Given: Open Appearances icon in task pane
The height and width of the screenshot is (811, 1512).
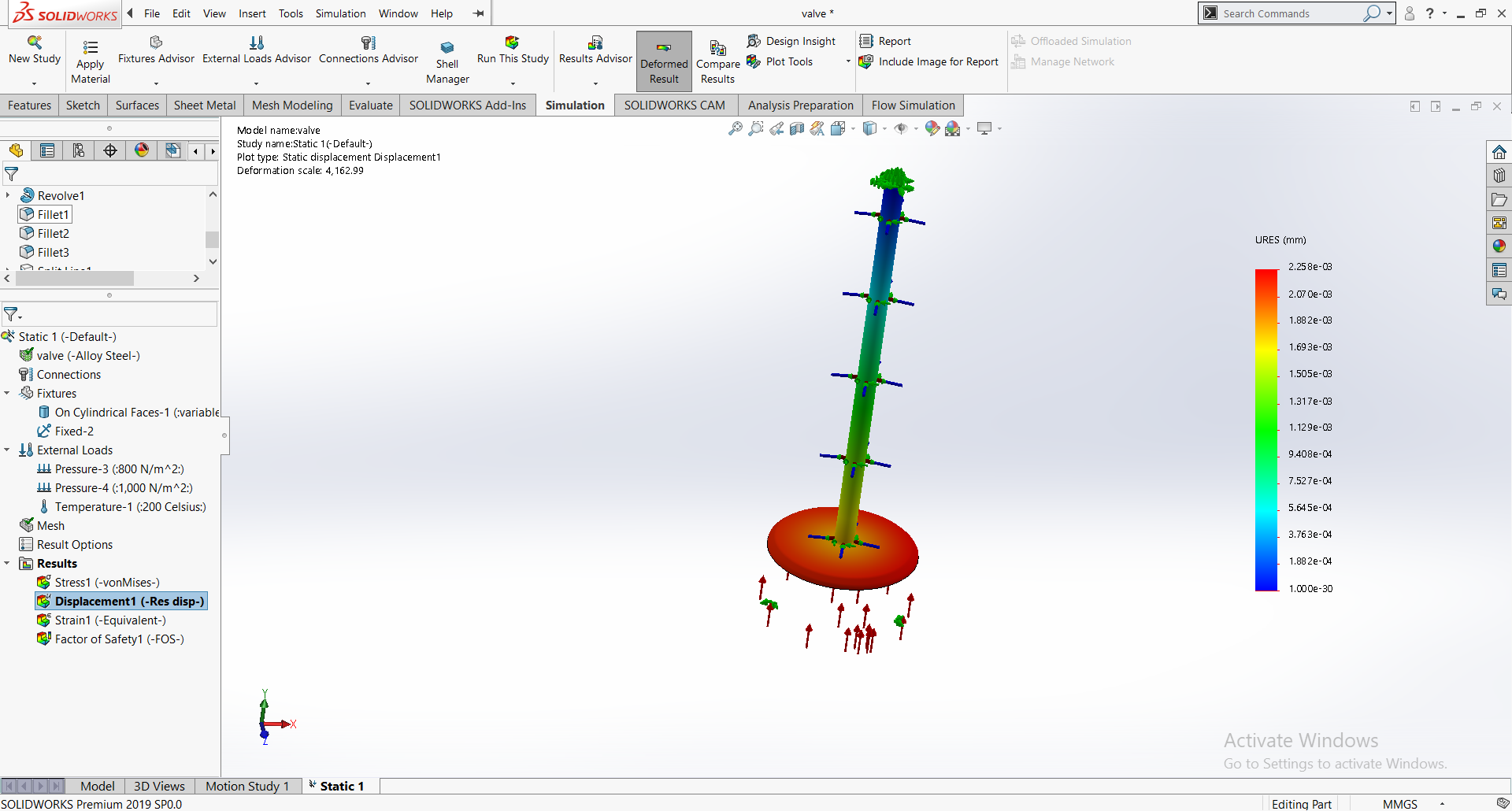Looking at the screenshot, I should [1499, 246].
